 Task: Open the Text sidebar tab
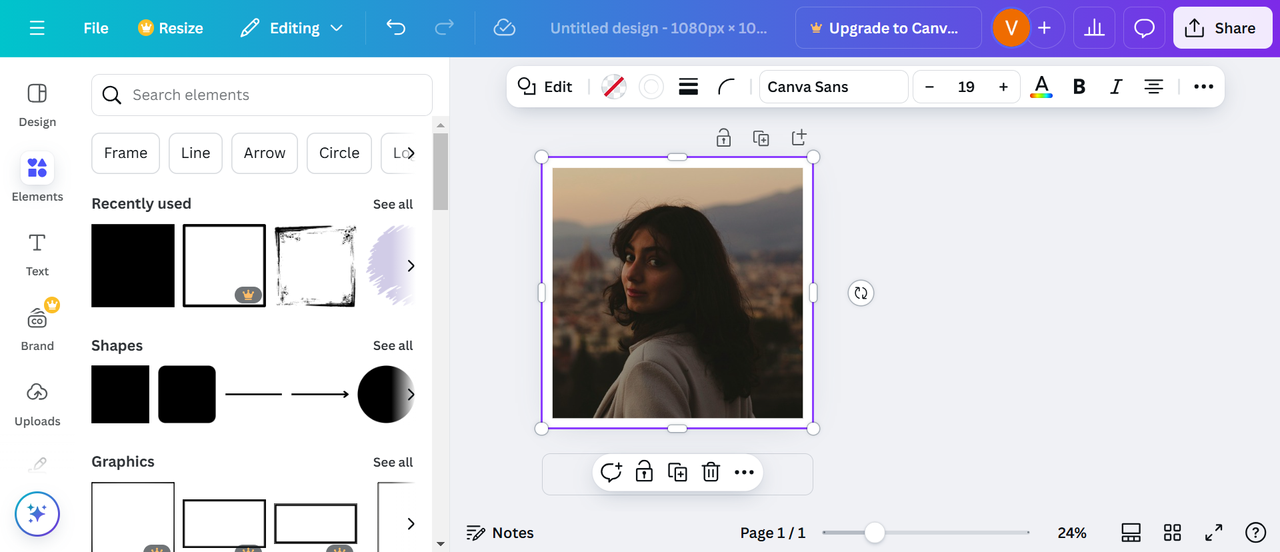pyautogui.click(x=37, y=254)
